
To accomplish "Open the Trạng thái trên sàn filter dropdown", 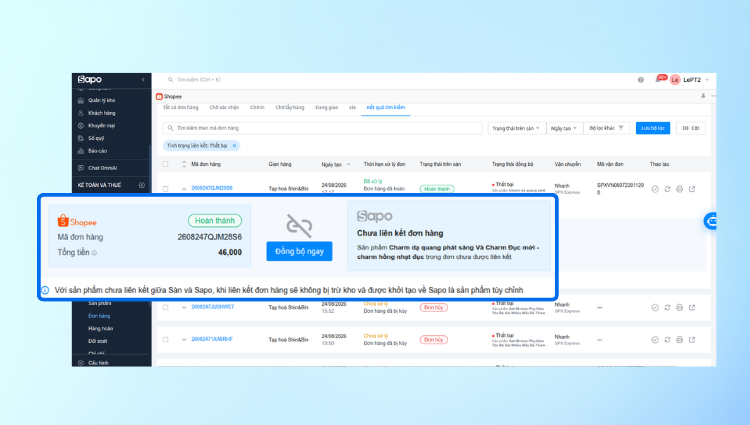I will click(x=517, y=128).
